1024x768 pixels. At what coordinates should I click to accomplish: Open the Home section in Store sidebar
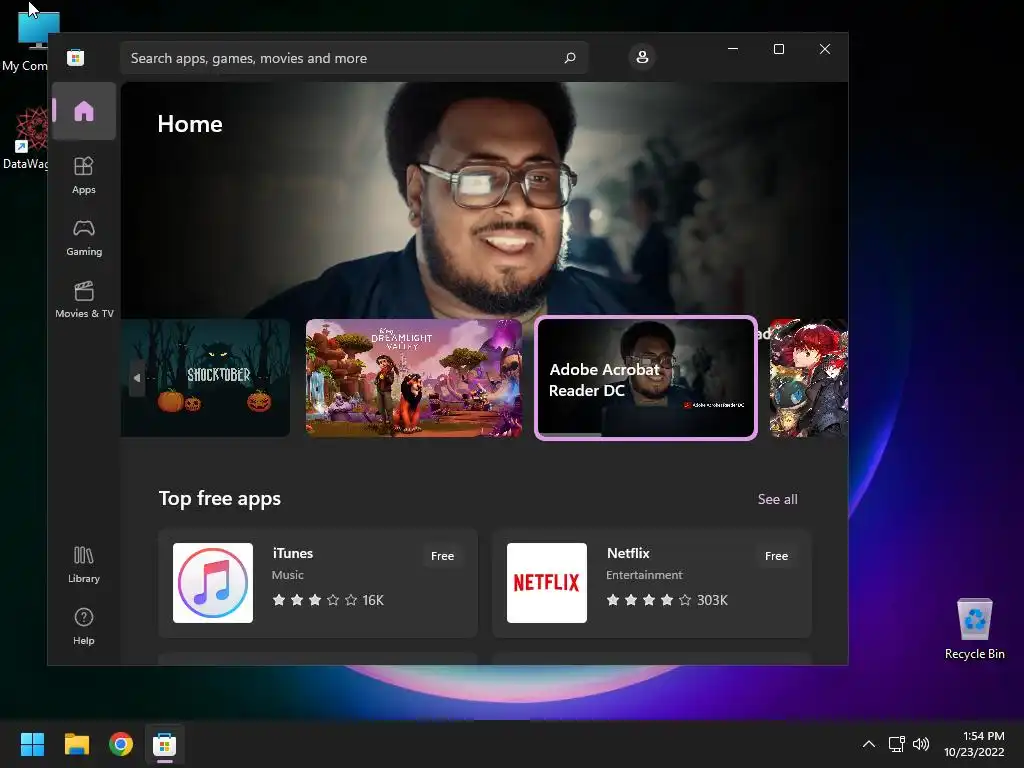tap(84, 111)
